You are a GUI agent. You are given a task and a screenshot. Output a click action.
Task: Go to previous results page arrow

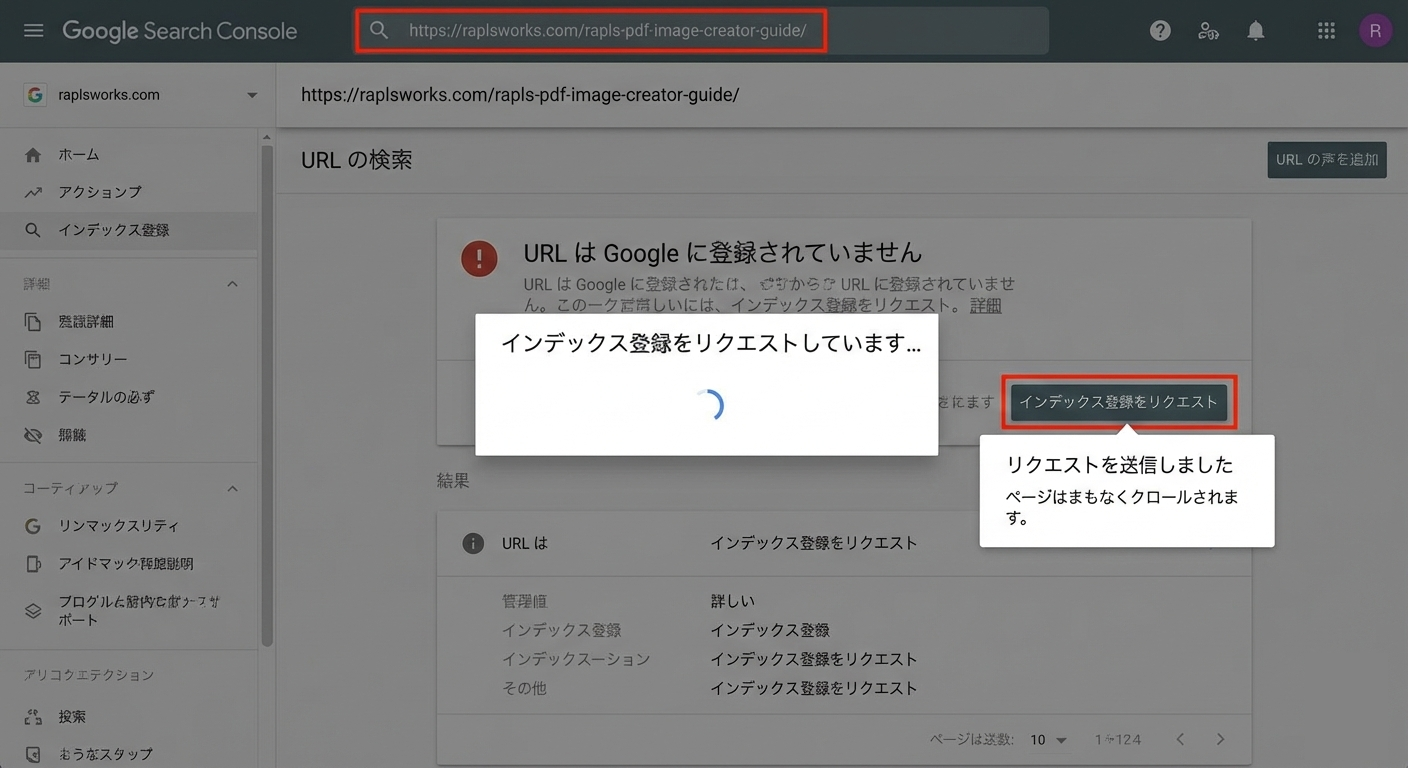click(x=1180, y=740)
